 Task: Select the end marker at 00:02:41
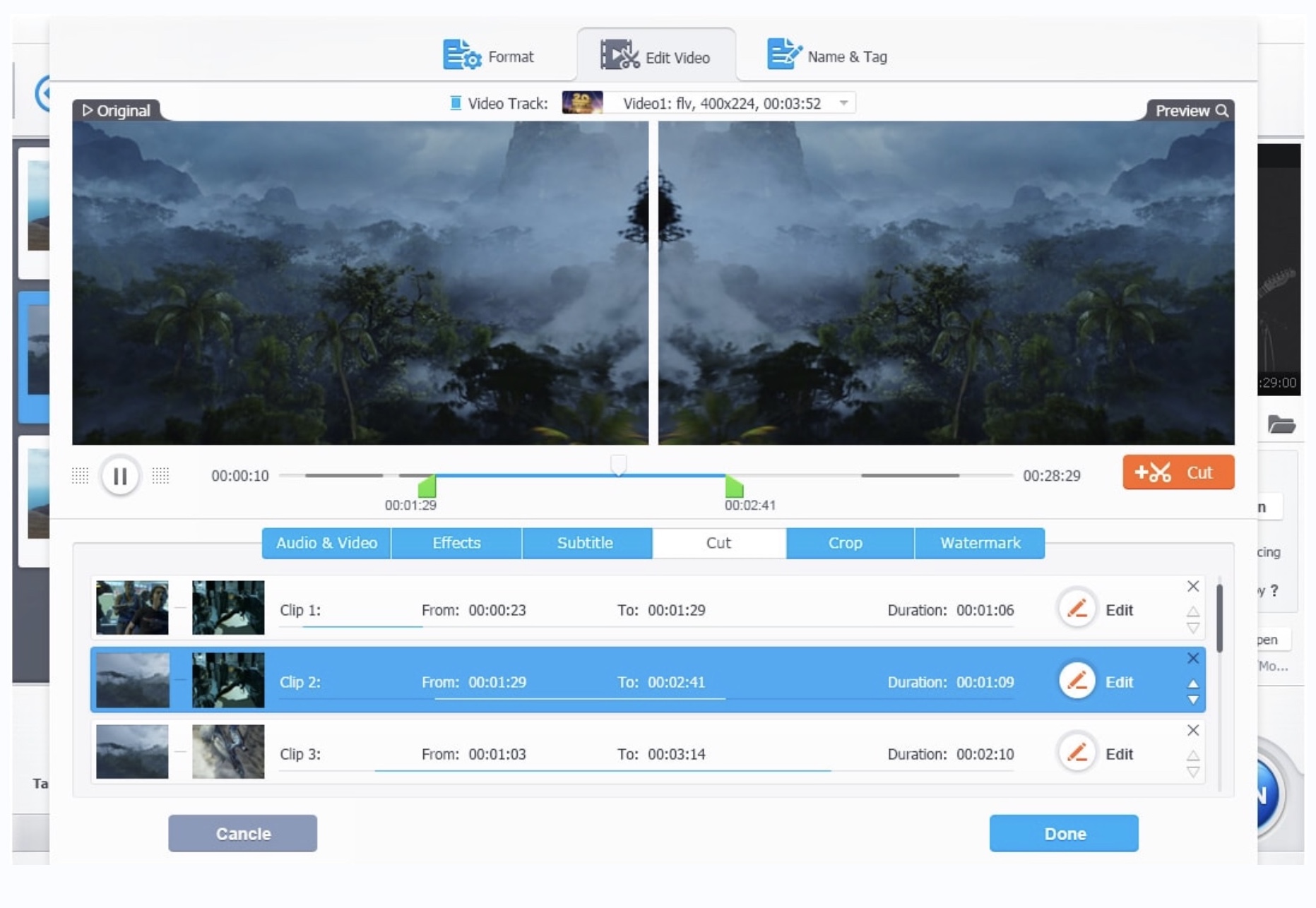[734, 486]
